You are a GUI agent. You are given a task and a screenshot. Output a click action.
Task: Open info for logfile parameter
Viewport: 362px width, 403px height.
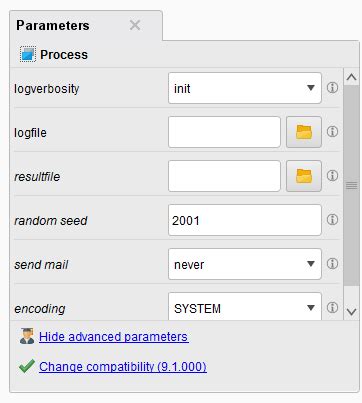pyautogui.click(x=332, y=132)
